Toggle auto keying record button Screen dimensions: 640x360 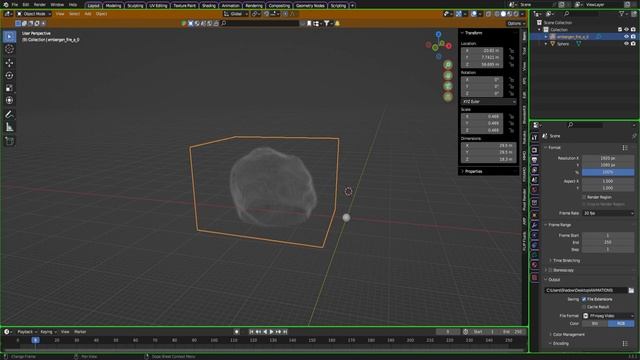pos(236,332)
